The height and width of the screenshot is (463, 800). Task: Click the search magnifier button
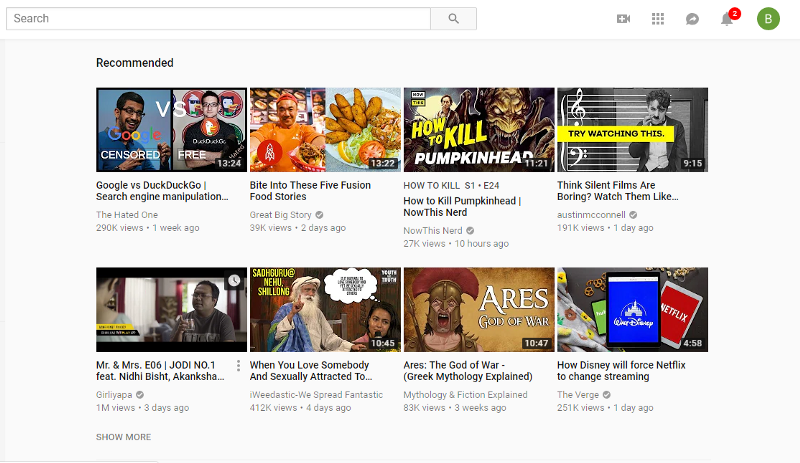click(453, 18)
